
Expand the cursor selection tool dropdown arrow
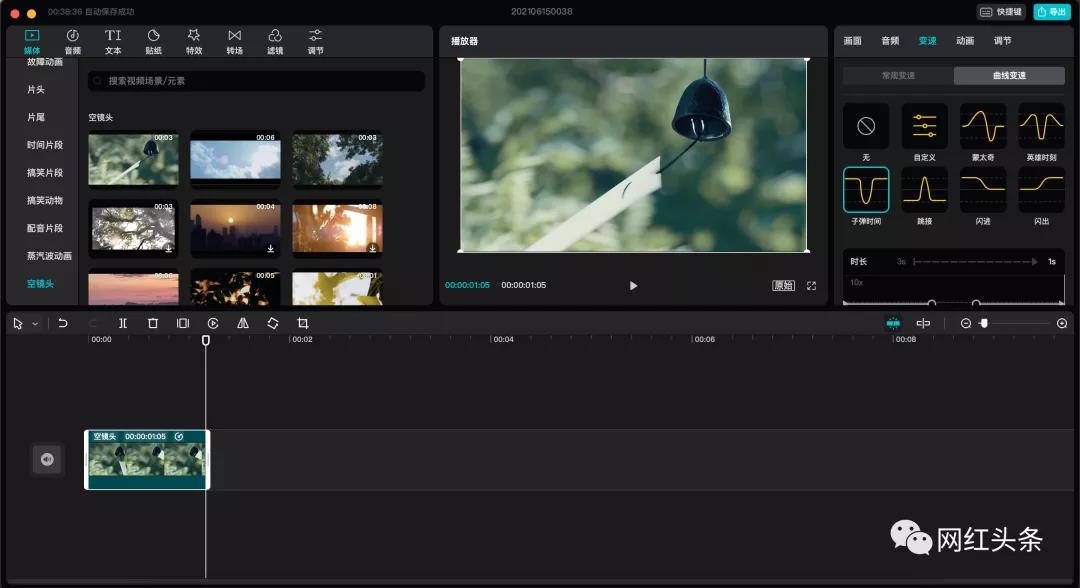coord(35,324)
